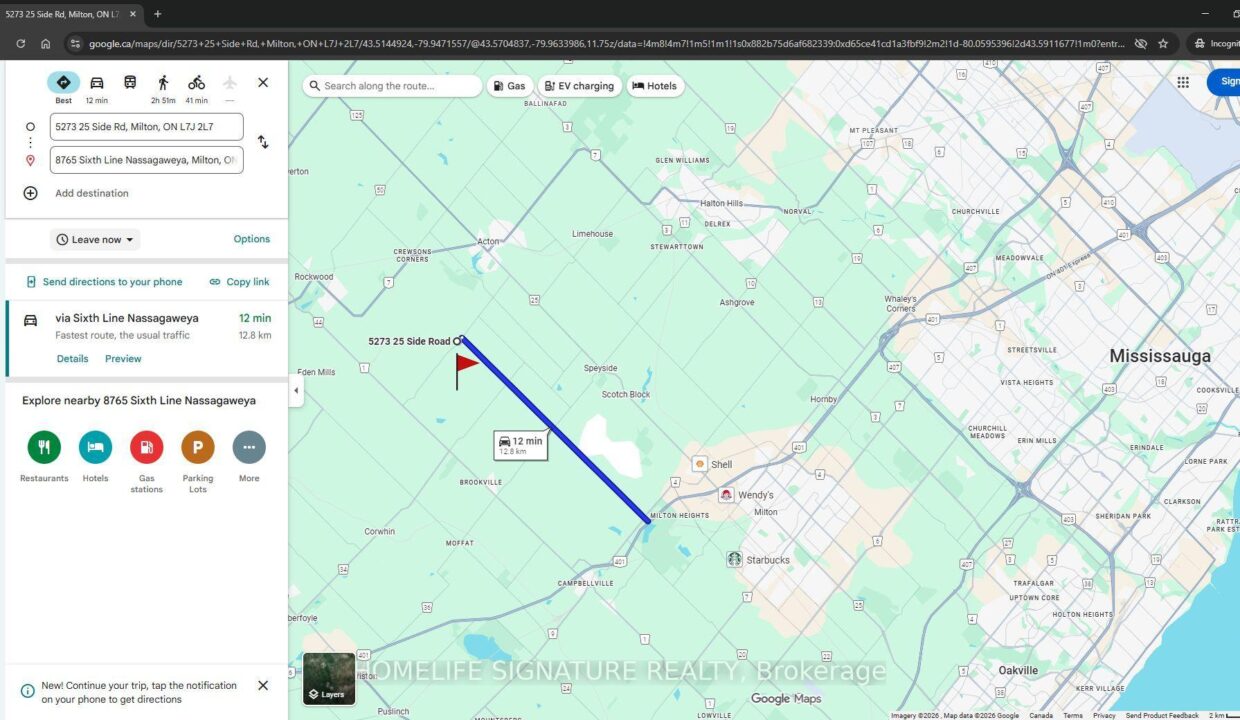Screen dimensions: 1240x720
Task: Copy the directions link
Action: [x=239, y=282]
